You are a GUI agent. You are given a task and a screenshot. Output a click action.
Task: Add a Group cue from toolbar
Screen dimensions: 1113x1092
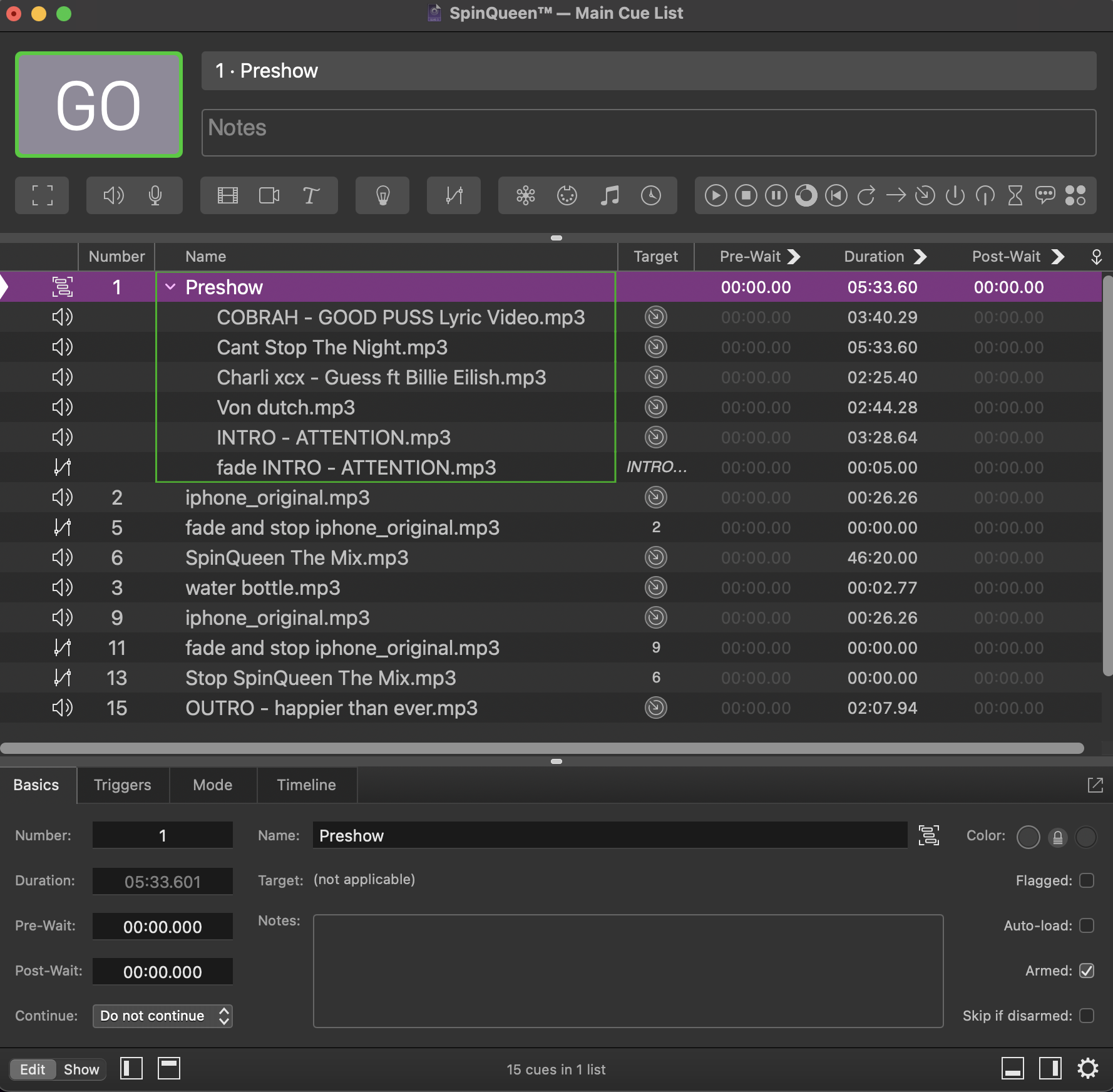[42, 195]
